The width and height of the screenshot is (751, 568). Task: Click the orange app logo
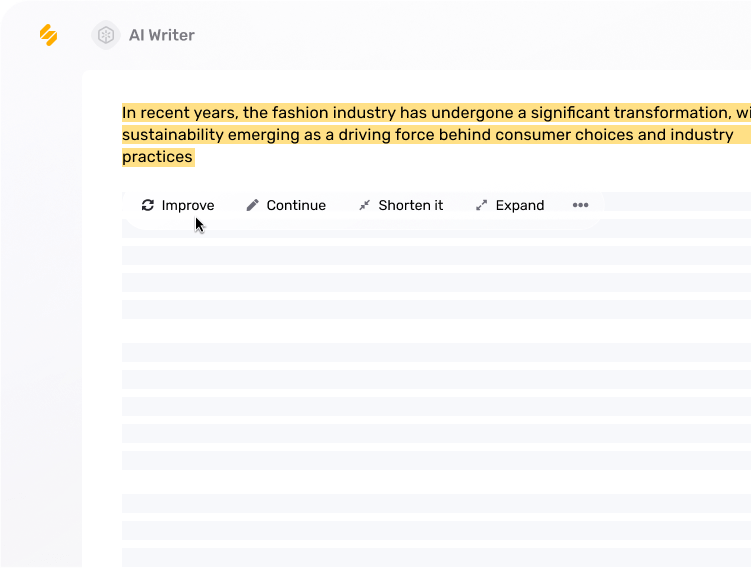pos(48,35)
